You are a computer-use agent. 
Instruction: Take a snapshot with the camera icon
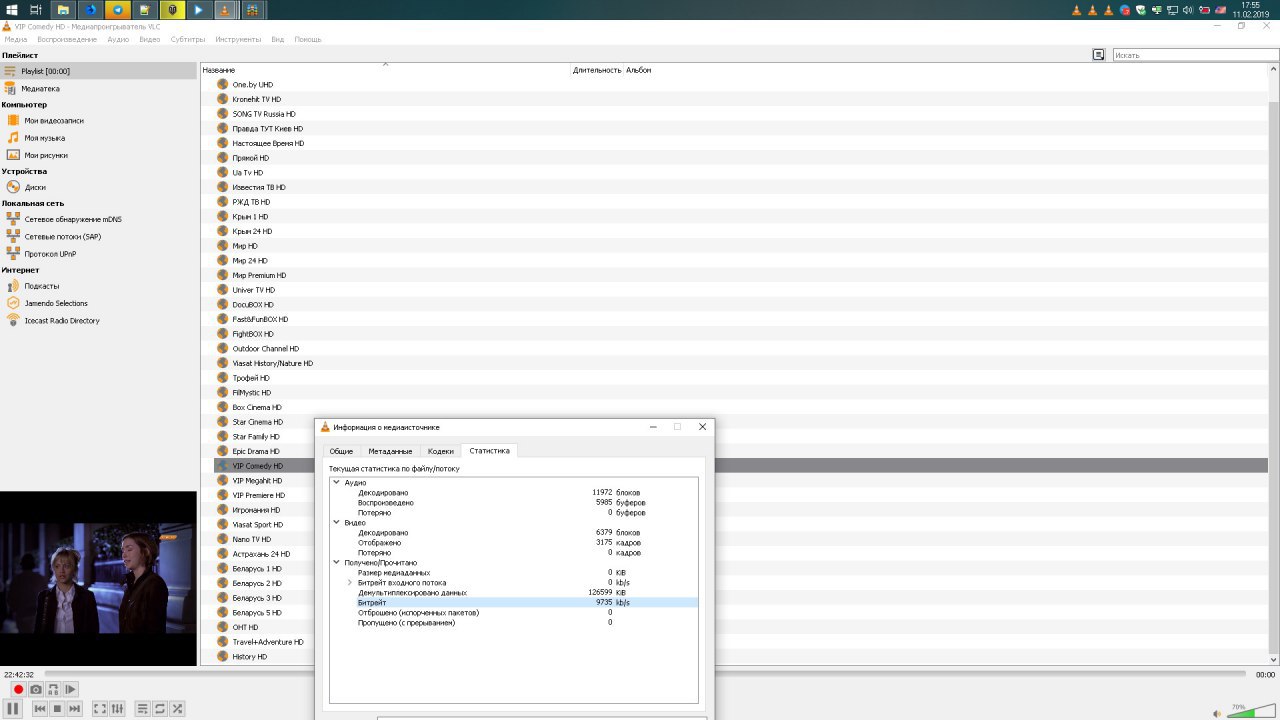36,689
